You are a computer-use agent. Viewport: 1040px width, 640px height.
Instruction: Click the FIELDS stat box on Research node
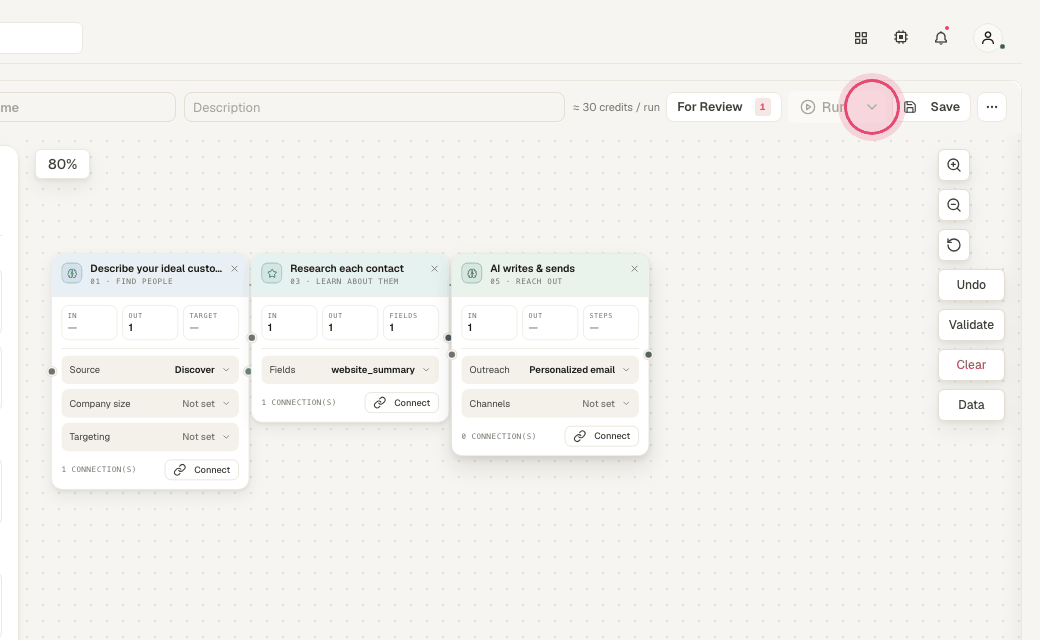[411, 322]
